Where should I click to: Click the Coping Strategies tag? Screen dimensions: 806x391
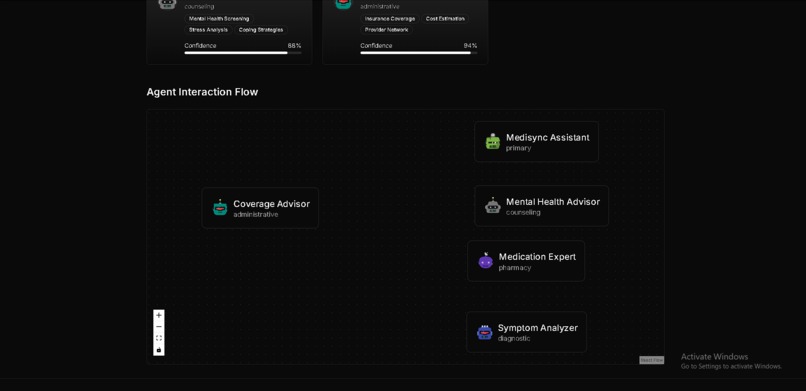261,30
